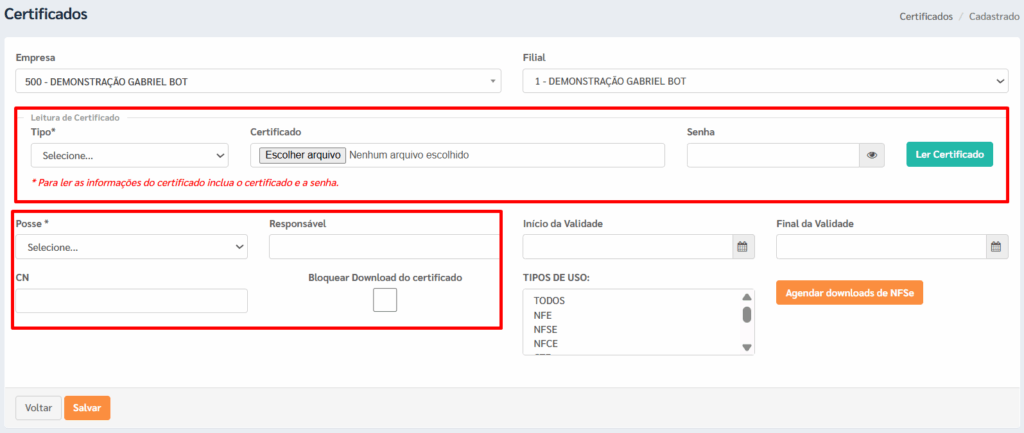Open the Tipo dropdown
1024x433 pixels.
[129, 155]
